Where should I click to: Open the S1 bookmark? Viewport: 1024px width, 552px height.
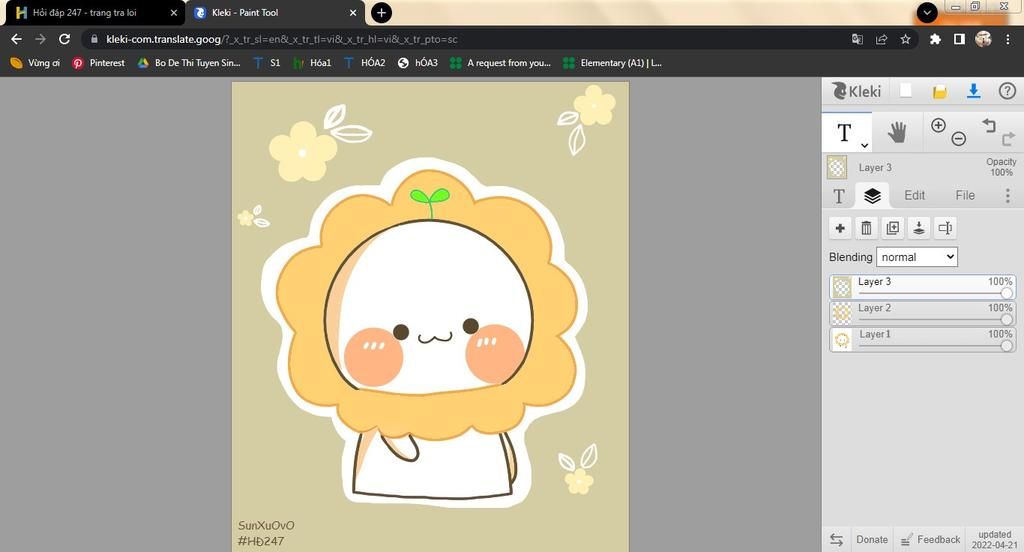click(x=266, y=63)
